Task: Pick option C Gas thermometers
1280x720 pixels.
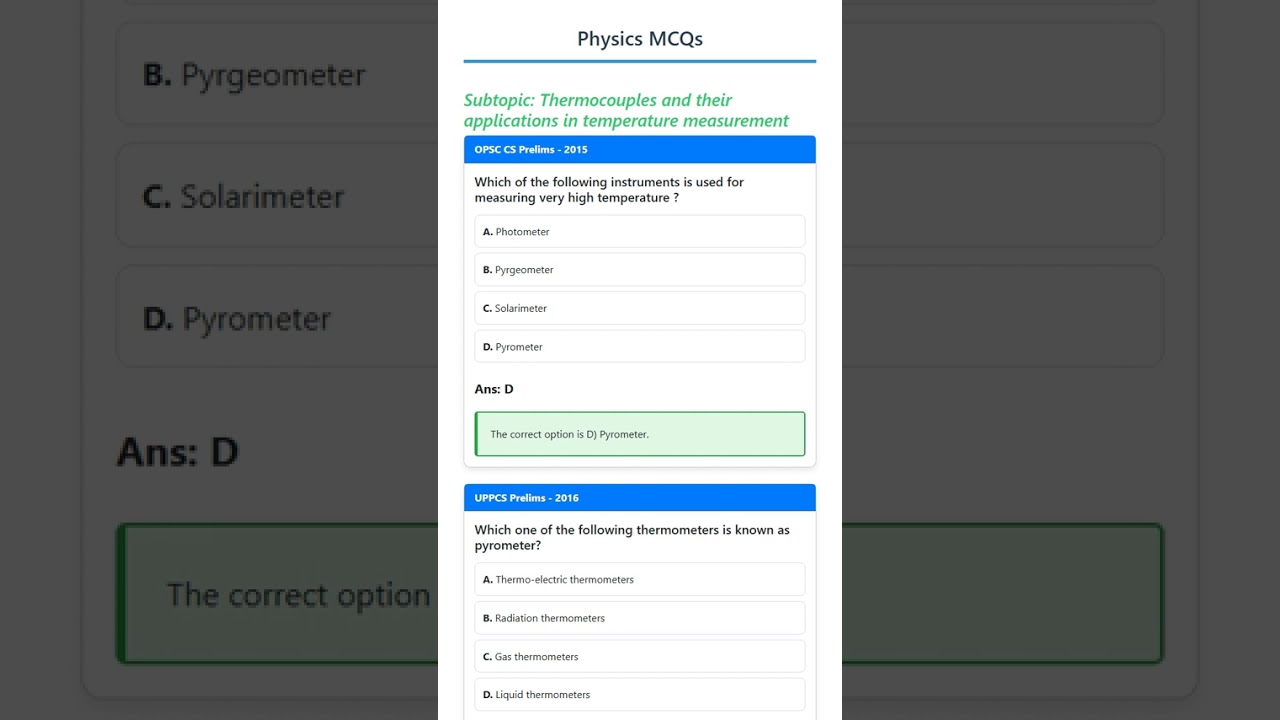Action: coord(639,657)
